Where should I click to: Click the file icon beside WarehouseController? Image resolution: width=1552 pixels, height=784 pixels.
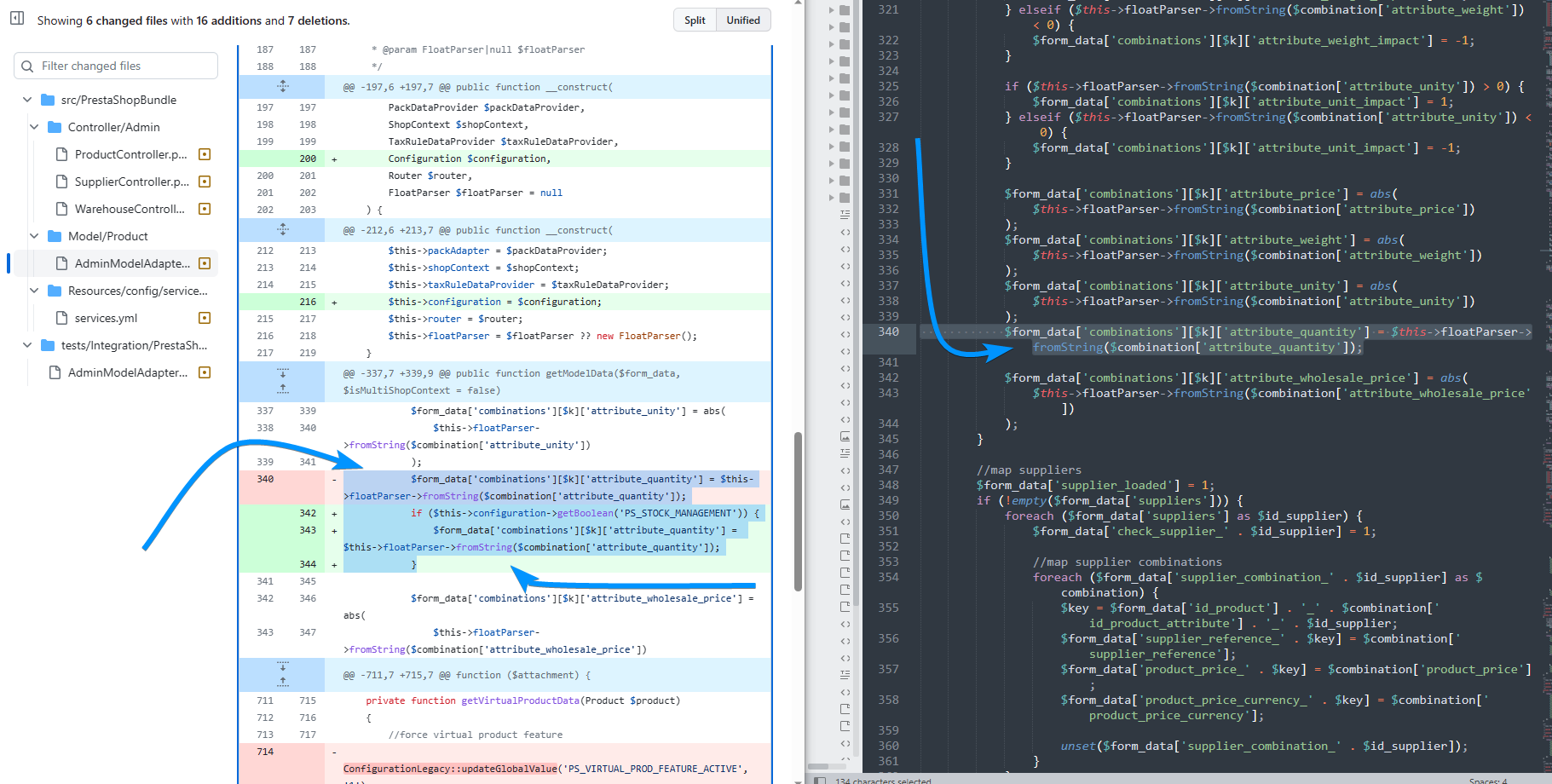(x=61, y=209)
